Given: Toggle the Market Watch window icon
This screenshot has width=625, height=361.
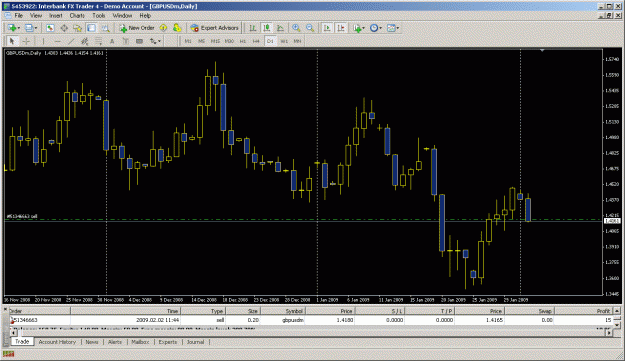Looking at the screenshot, I should coord(50,28).
